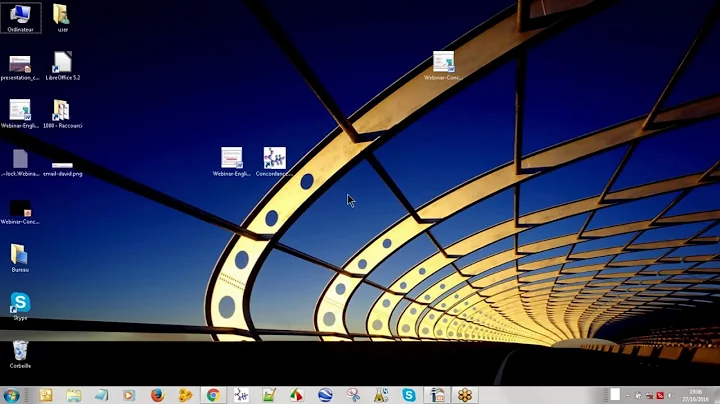Screen dimensions: 720x404
Task: Open the user folder on desktop
Action: [62, 17]
